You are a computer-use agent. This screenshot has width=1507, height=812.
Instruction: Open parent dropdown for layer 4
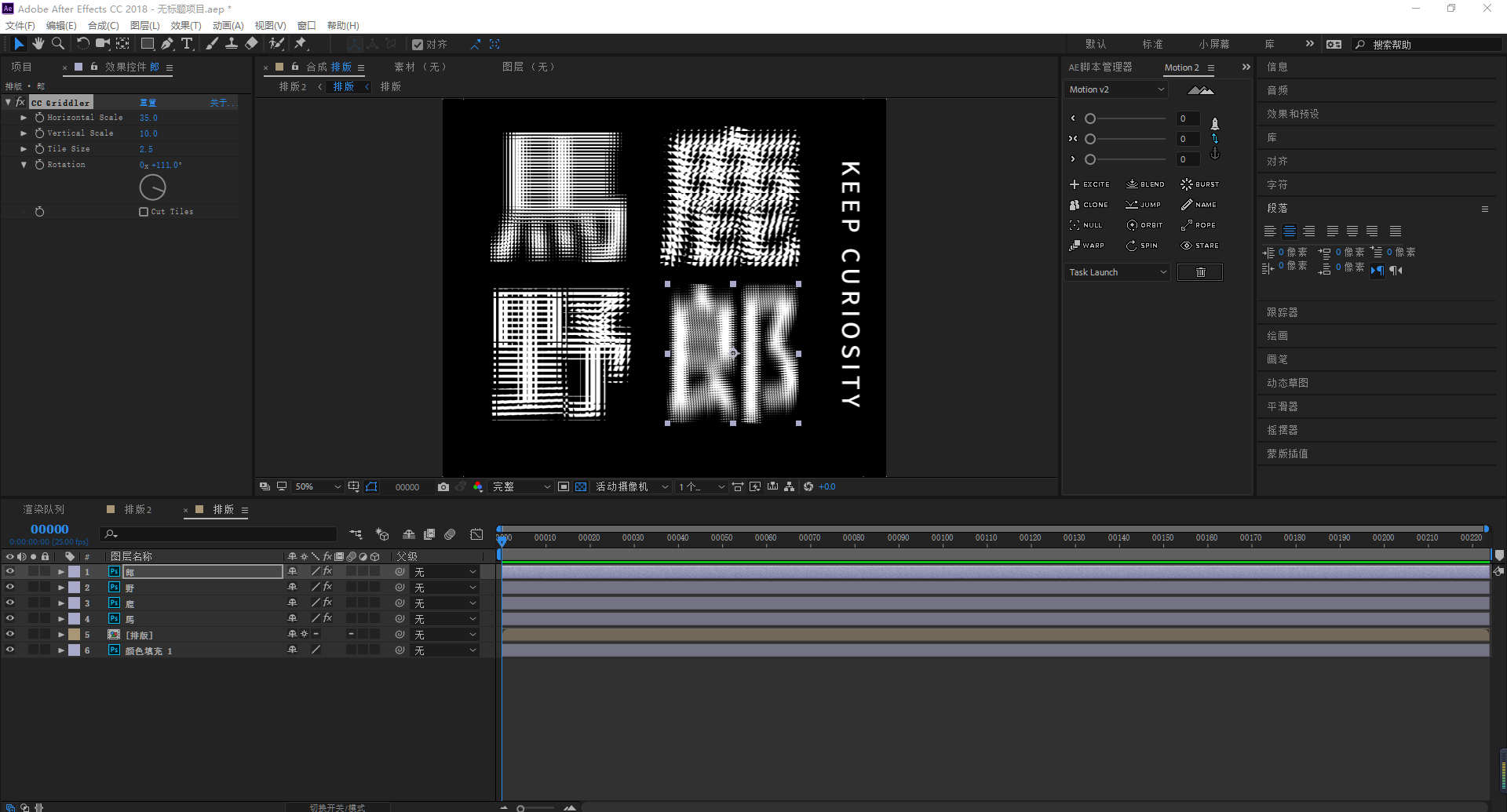pyautogui.click(x=445, y=619)
